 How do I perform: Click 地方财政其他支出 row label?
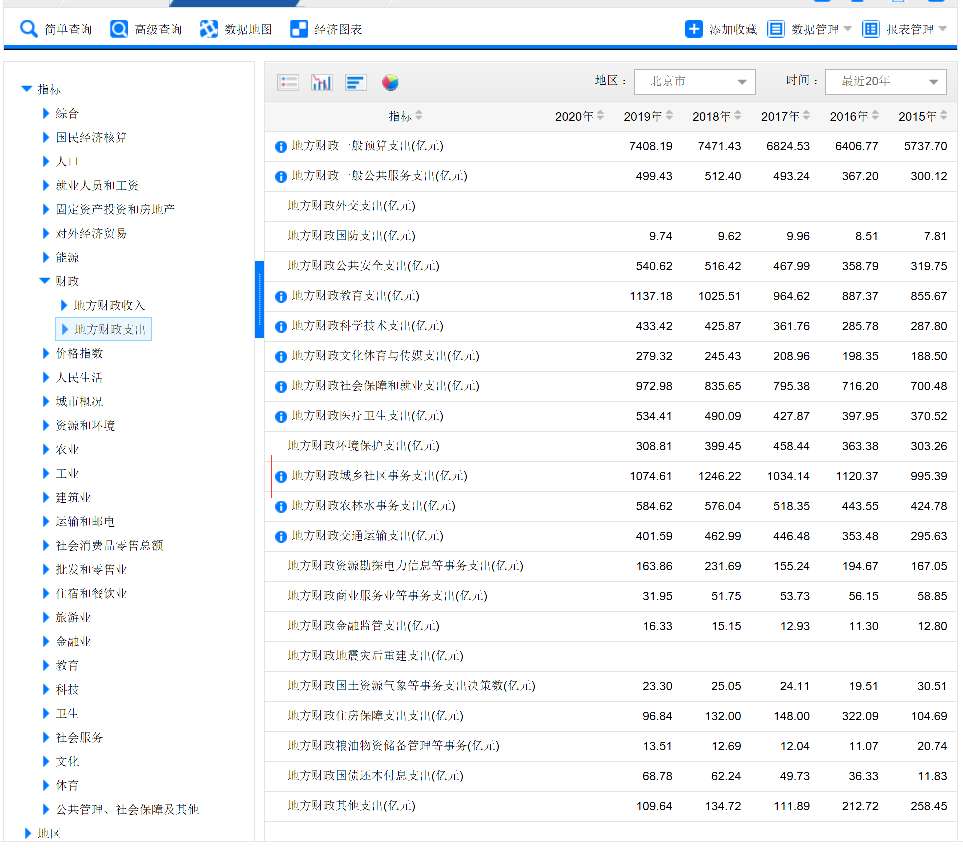tap(351, 806)
